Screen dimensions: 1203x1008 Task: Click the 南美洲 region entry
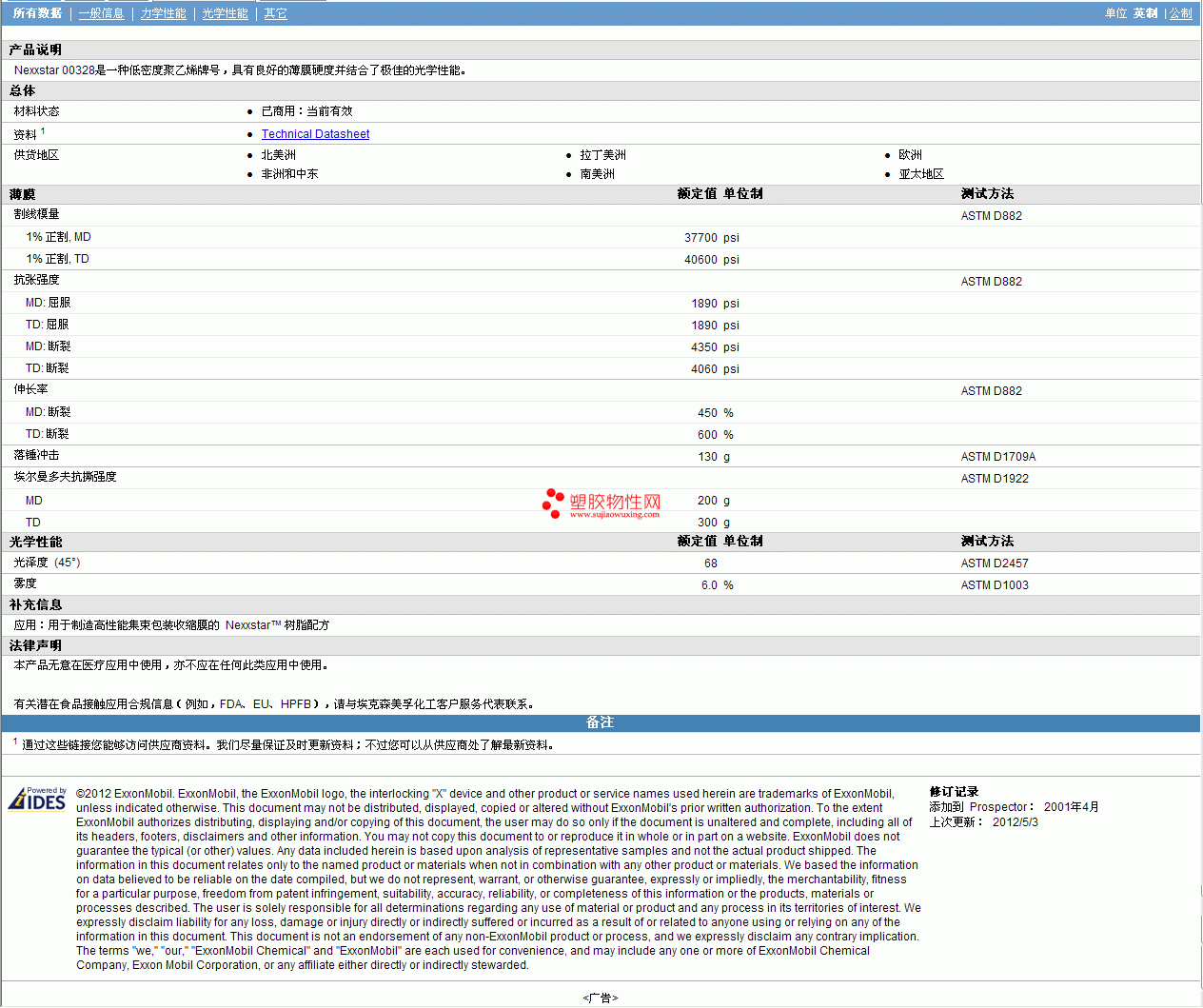point(598,174)
